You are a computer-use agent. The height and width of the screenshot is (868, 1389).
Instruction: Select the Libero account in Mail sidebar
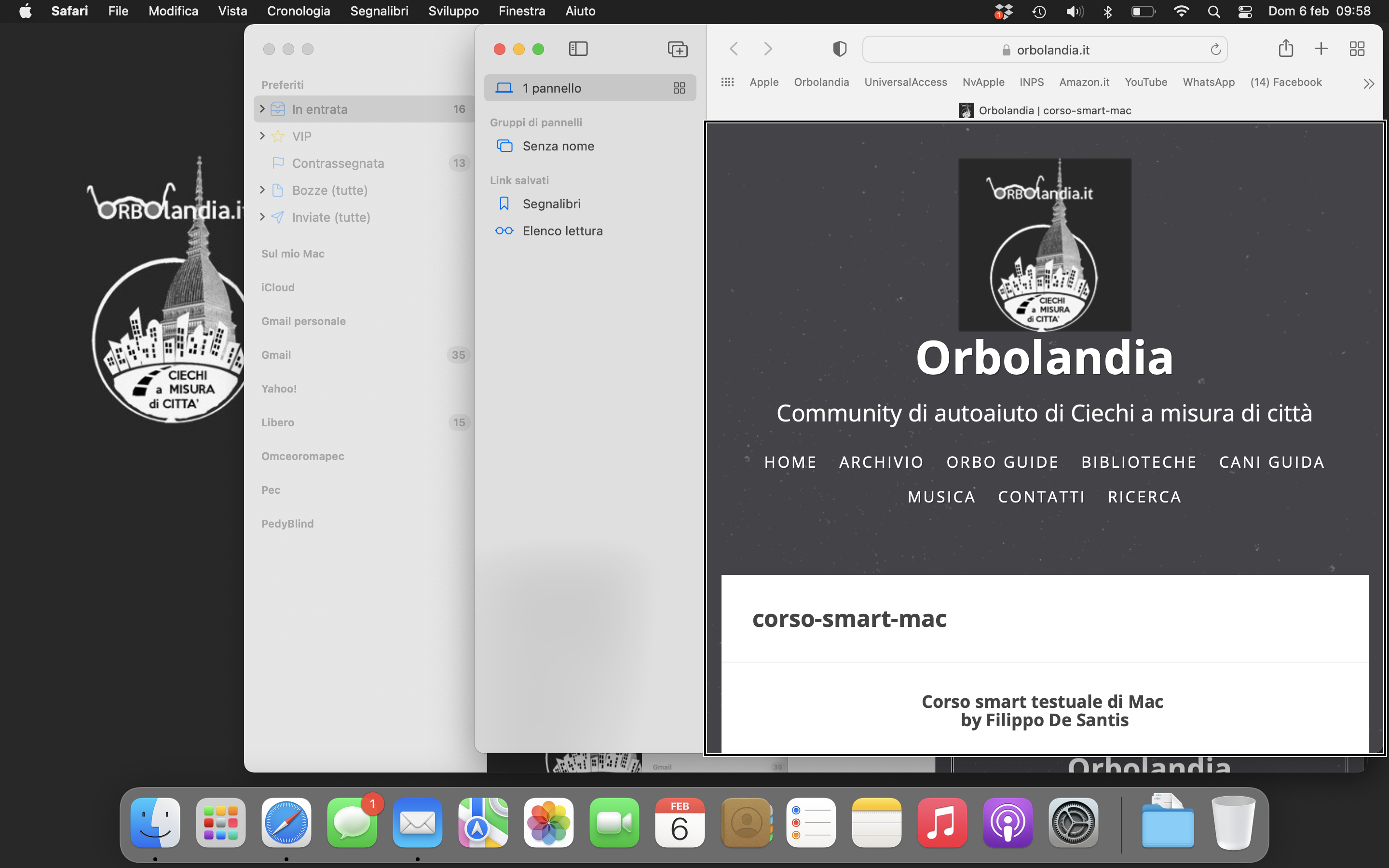(278, 422)
